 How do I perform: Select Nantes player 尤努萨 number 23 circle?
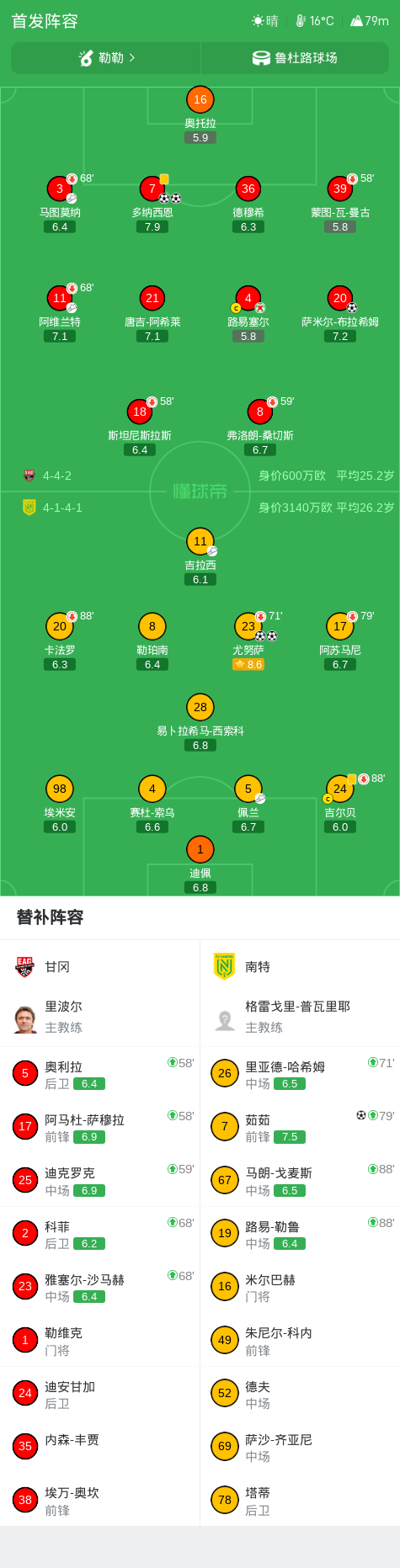tap(248, 626)
